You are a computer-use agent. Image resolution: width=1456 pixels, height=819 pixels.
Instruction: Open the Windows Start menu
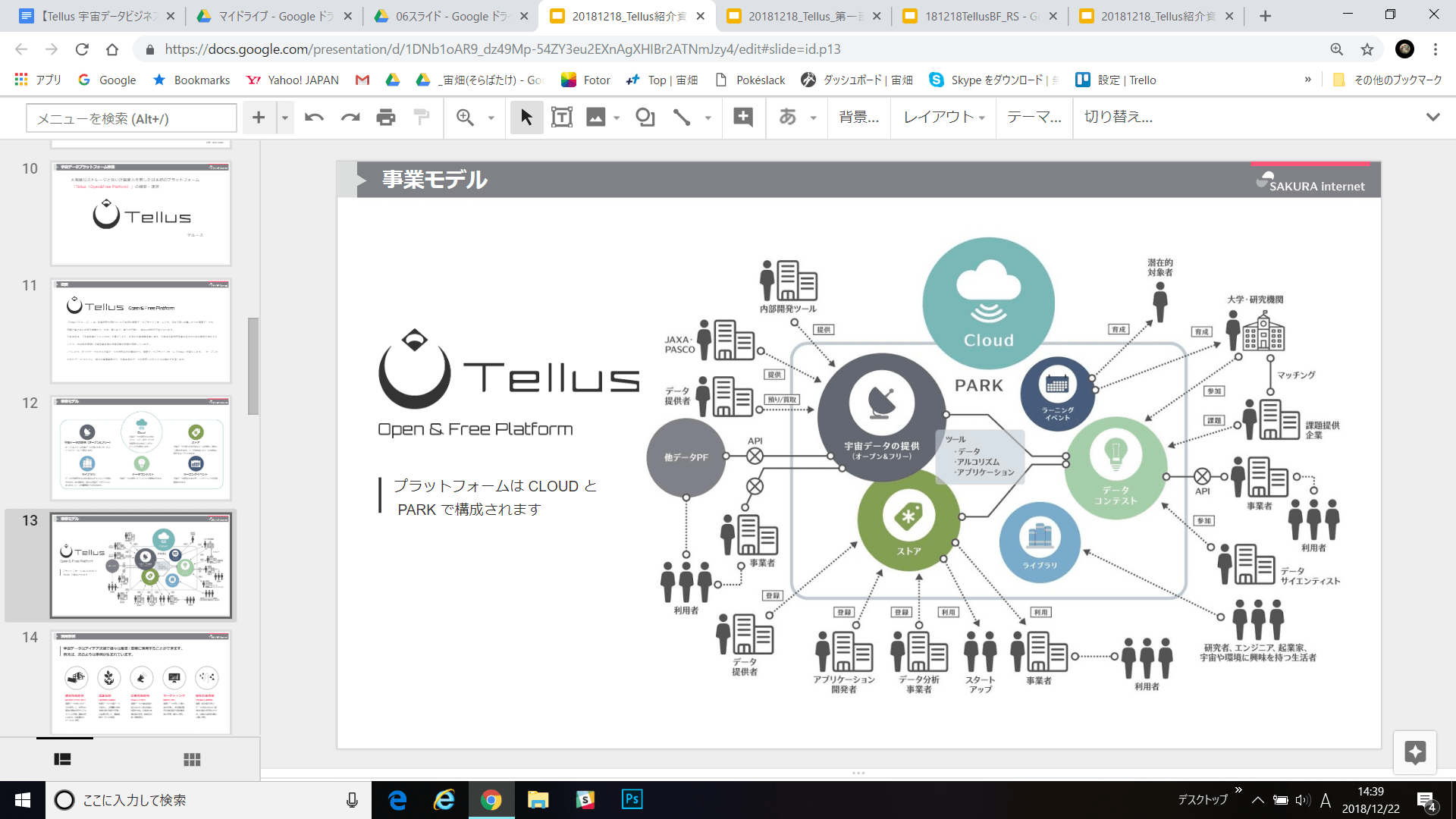[23, 800]
